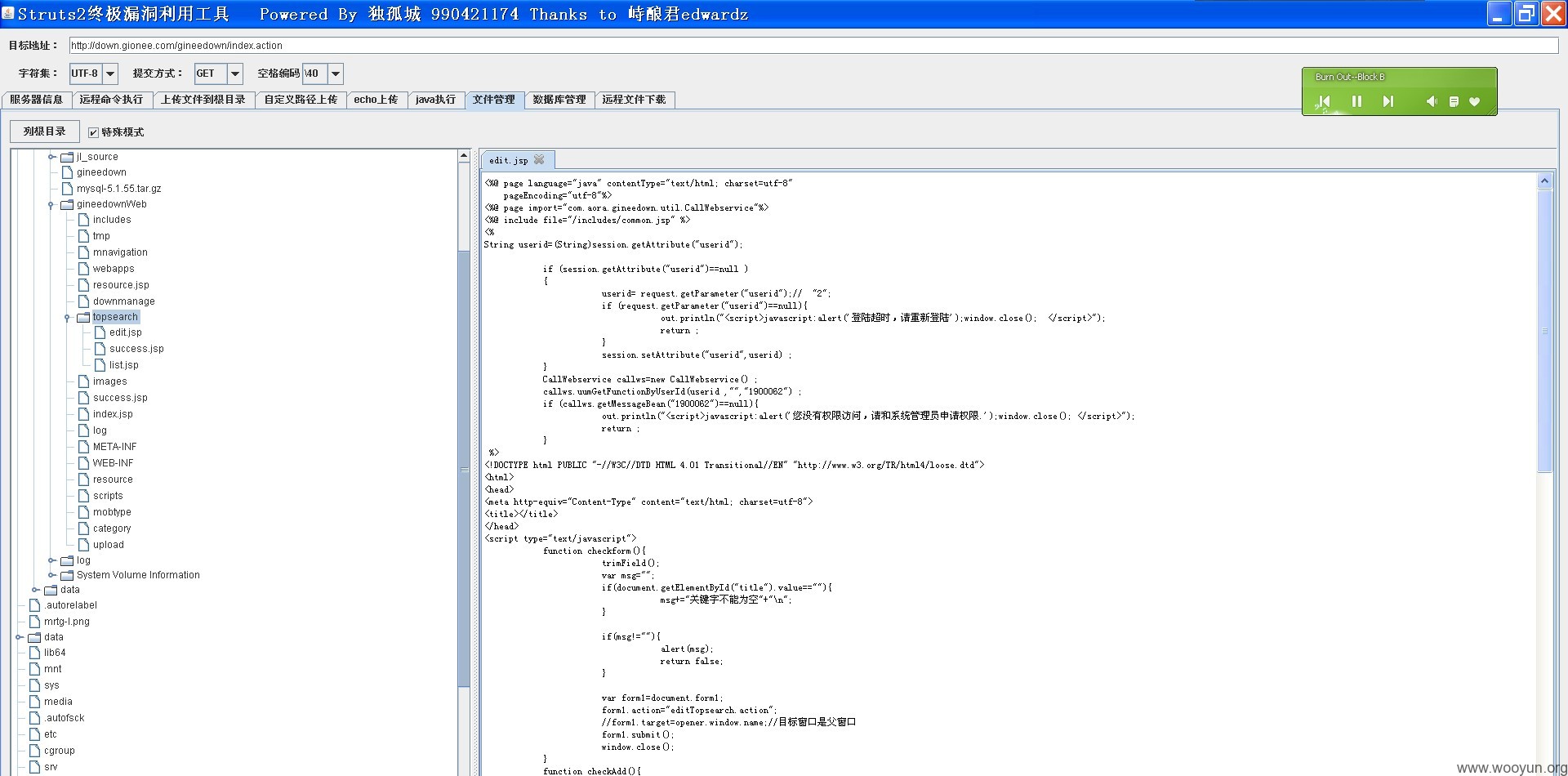This screenshot has width=1568, height=776.
Task: Switch to the 上传文件到根目录 tab
Action: click(x=203, y=100)
